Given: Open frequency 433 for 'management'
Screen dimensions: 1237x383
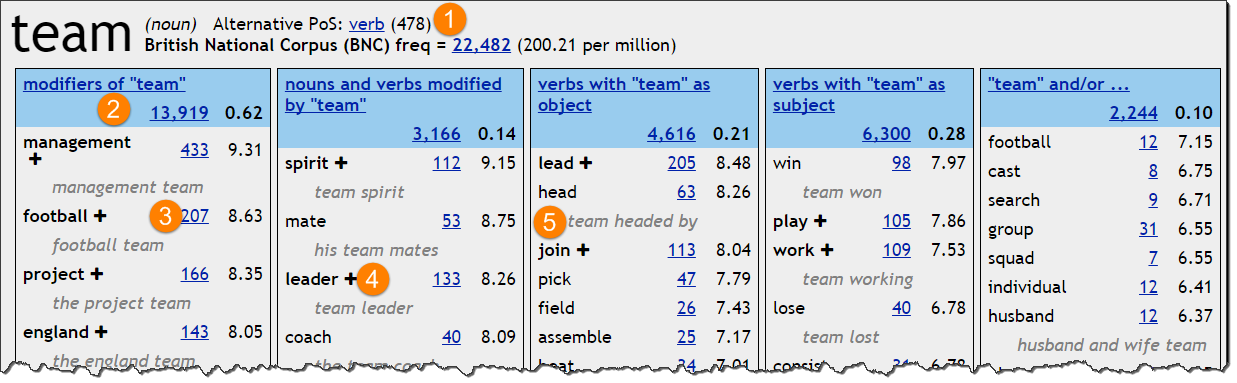Looking at the screenshot, I should pyautogui.click(x=194, y=150).
